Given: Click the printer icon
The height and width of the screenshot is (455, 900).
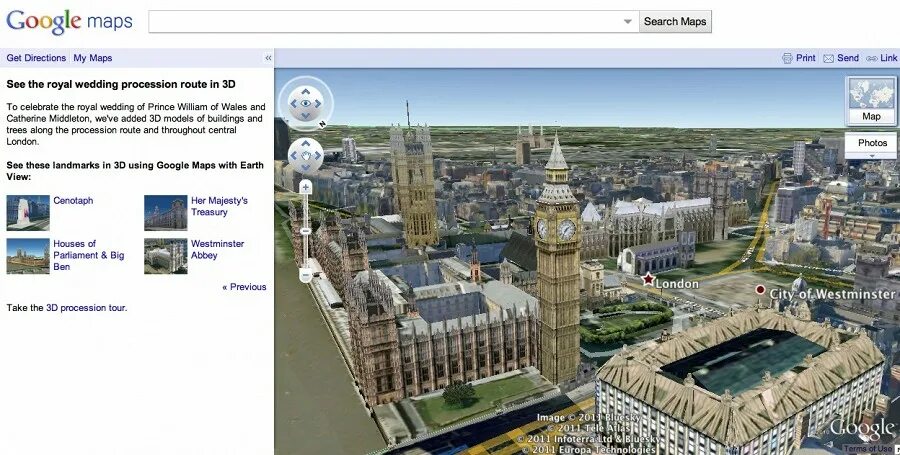Looking at the screenshot, I should (x=788, y=58).
